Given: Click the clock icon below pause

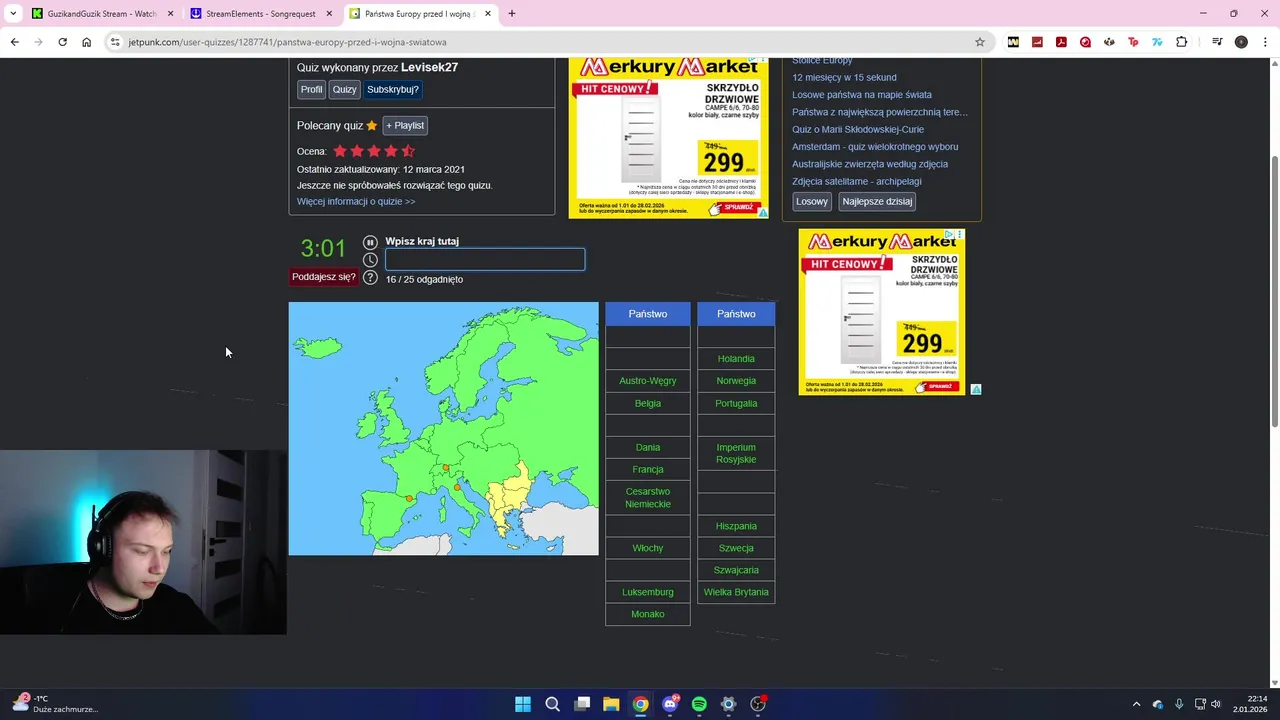Looking at the screenshot, I should 370,260.
